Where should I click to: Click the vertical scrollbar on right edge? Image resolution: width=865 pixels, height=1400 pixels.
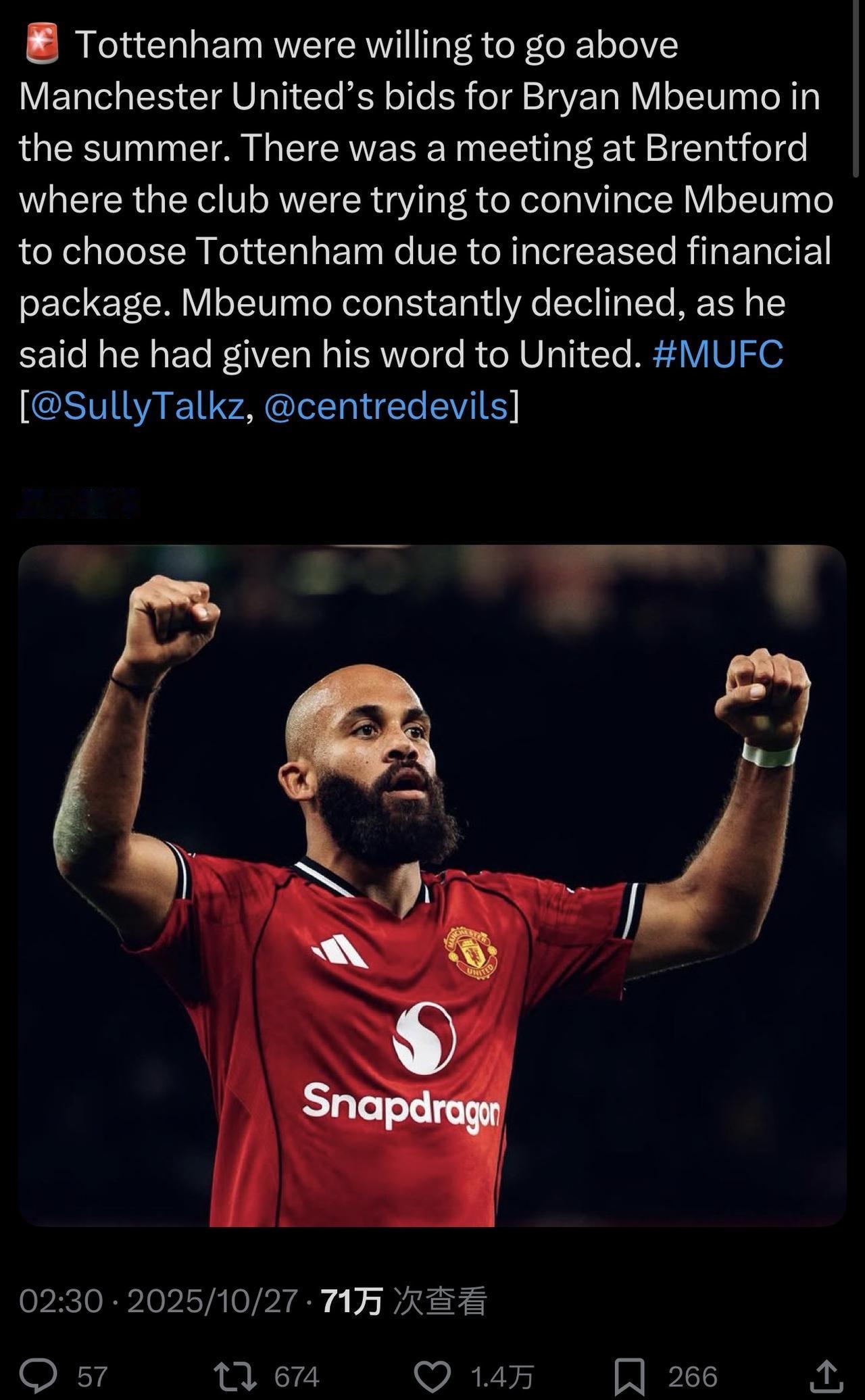click(856, 88)
